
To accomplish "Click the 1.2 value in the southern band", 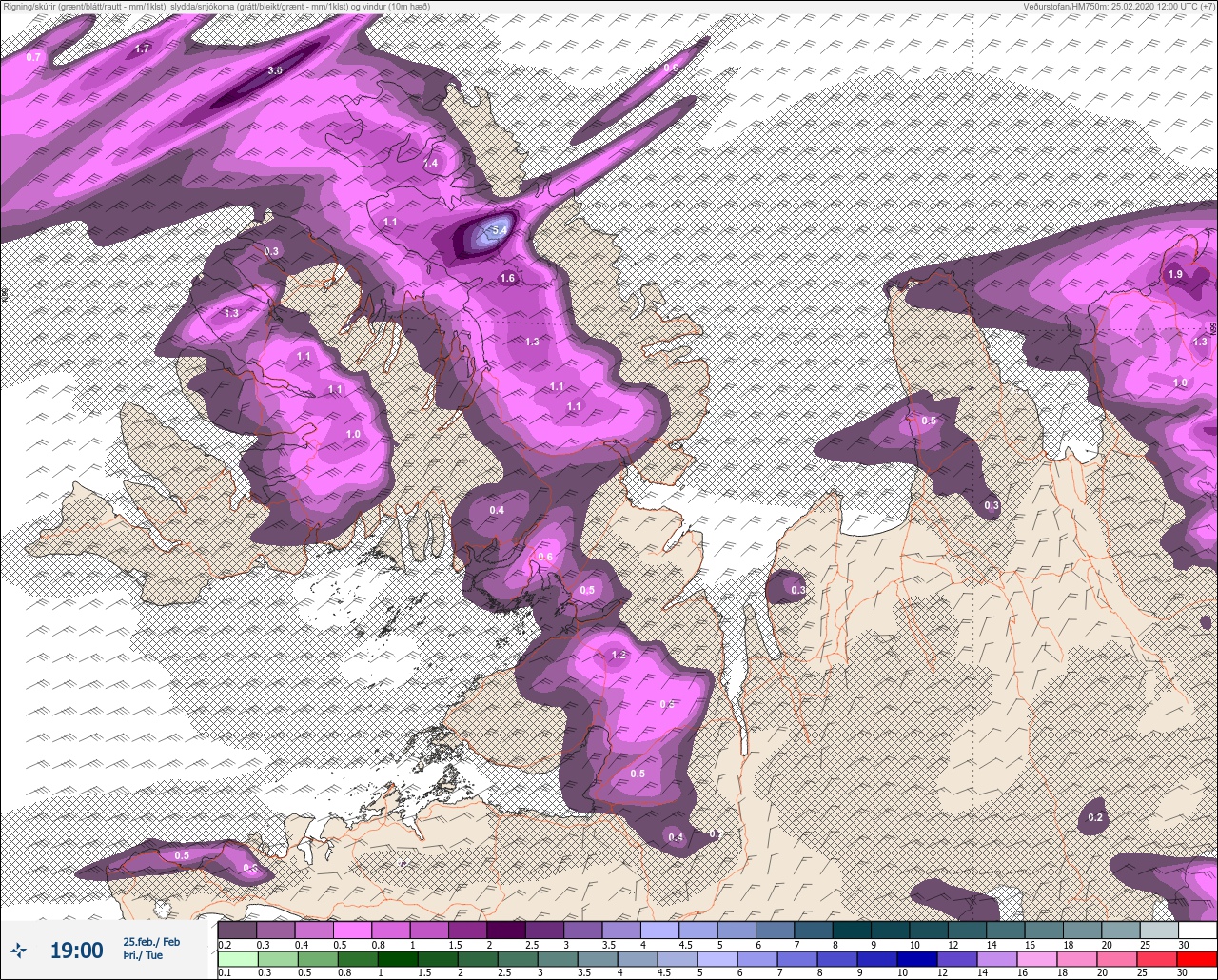I will click(619, 655).
